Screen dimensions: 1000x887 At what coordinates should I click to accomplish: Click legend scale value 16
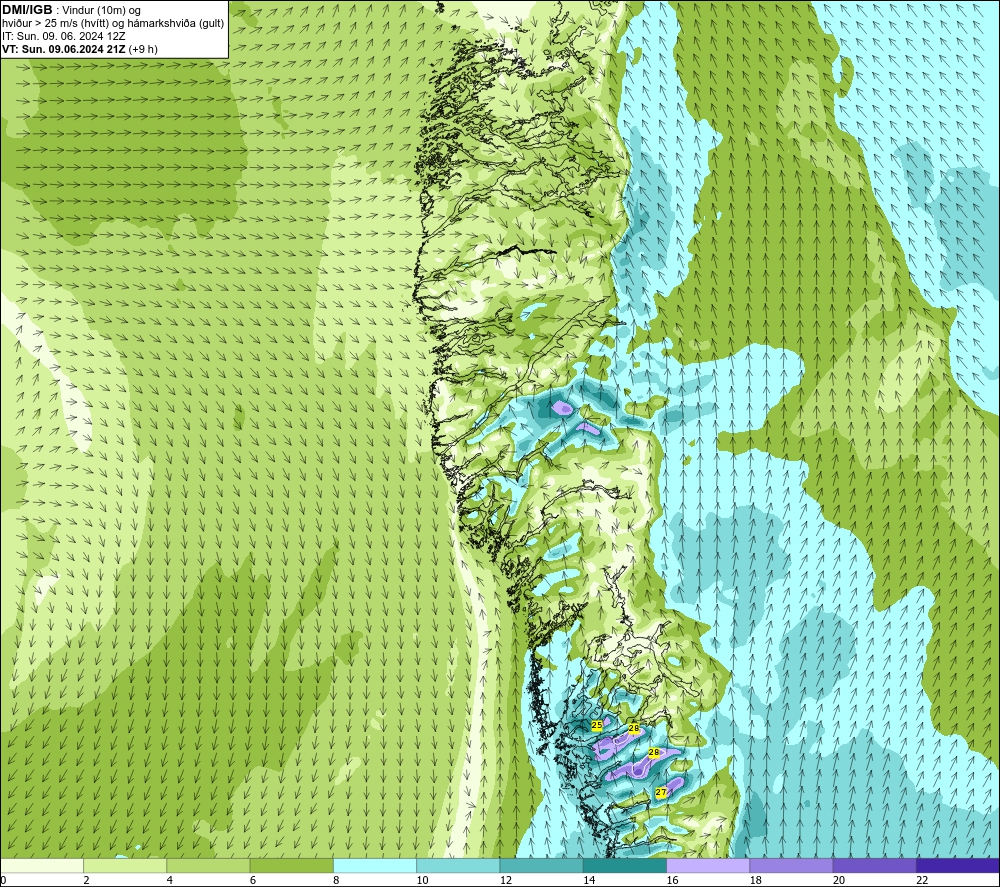tap(672, 881)
